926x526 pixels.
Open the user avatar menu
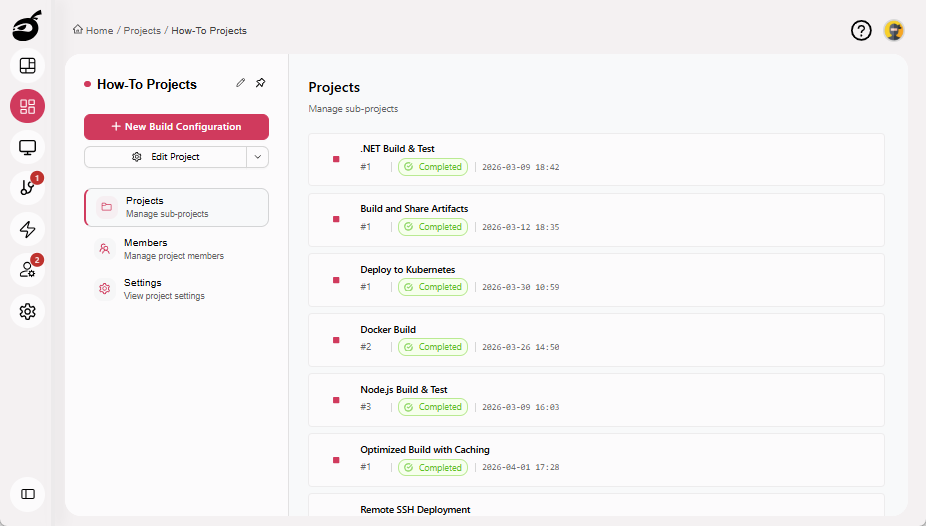click(x=894, y=30)
